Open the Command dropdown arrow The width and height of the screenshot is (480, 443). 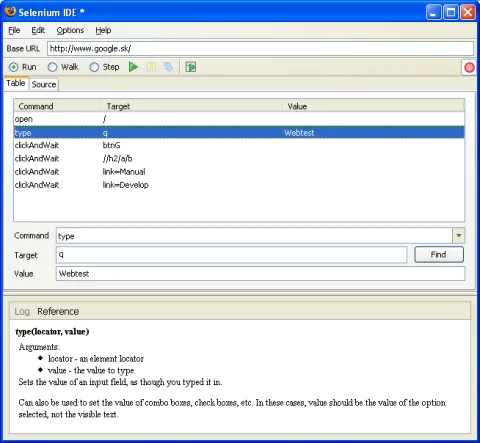coord(459,236)
